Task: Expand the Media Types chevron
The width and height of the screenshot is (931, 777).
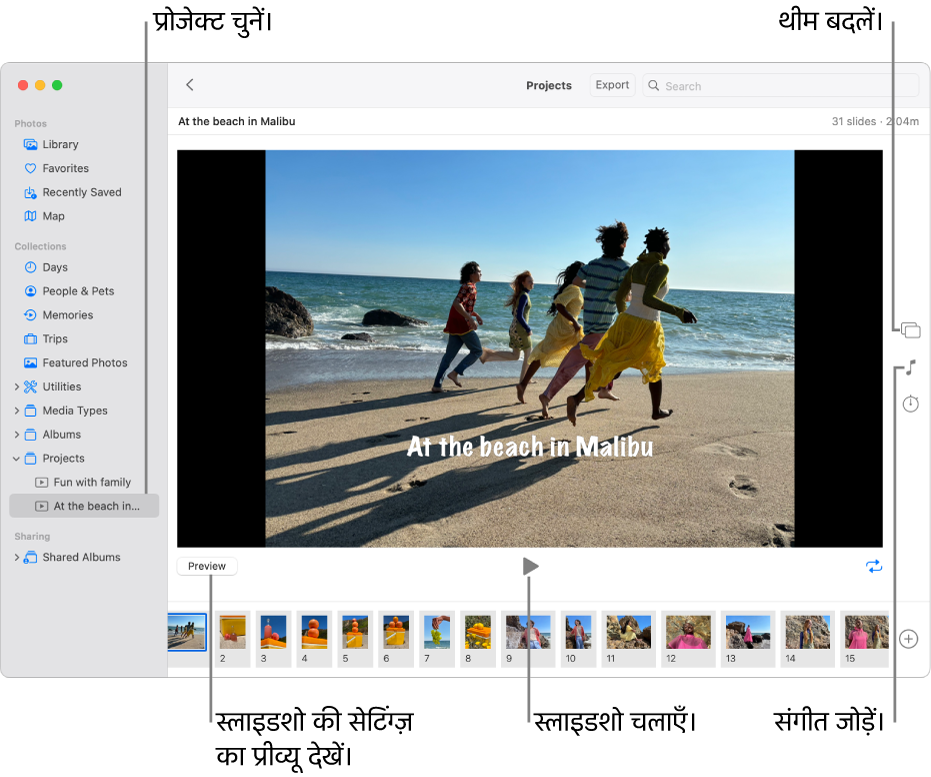Action: [x=17, y=411]
